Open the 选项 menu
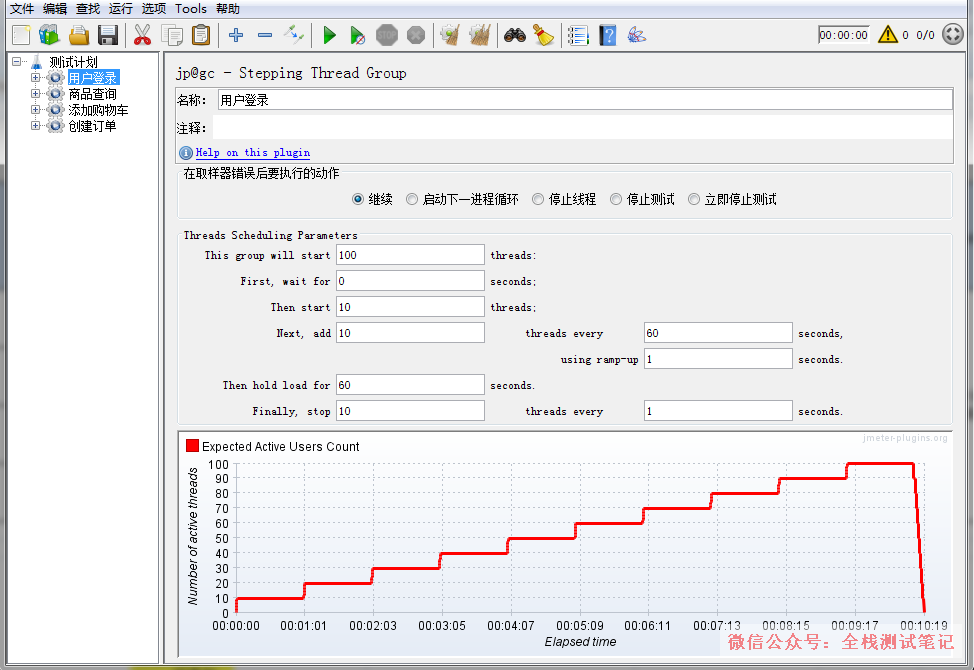974x670 pixels. pyautogui.click(x=153, y=9)
